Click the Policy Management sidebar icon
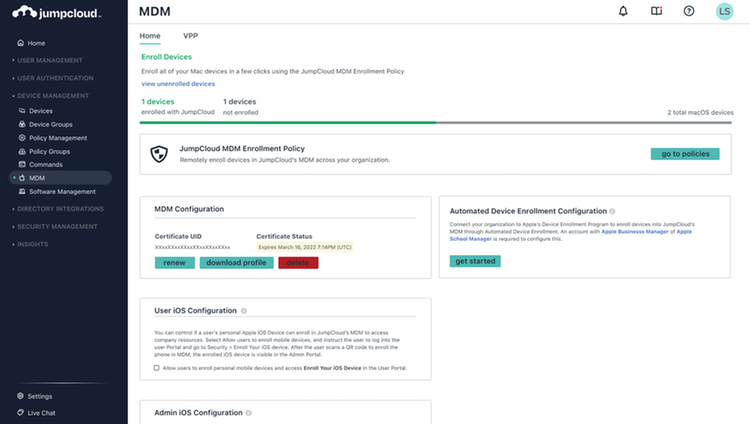The image size is (750, 424). pos(22,138)
